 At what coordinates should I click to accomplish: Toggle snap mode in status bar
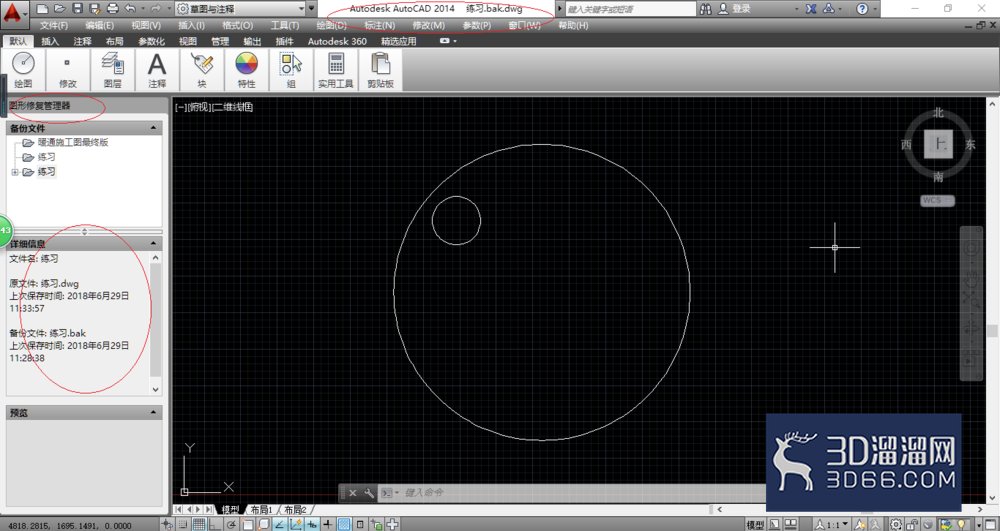182,524
